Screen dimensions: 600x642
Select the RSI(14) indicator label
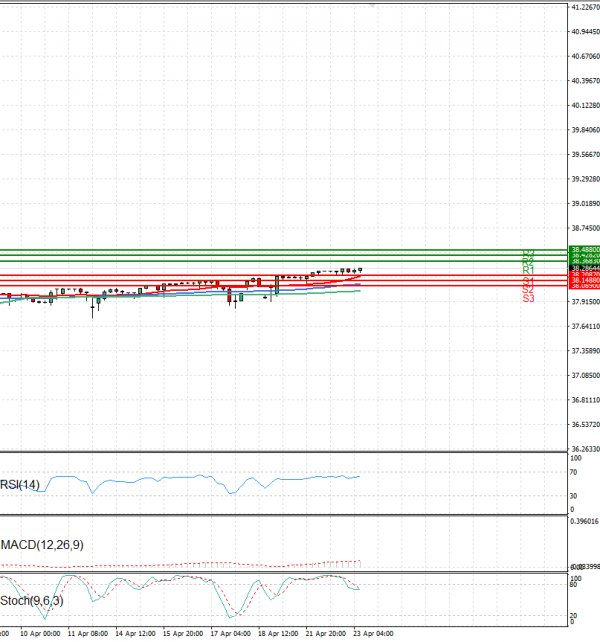click(20, 484)
